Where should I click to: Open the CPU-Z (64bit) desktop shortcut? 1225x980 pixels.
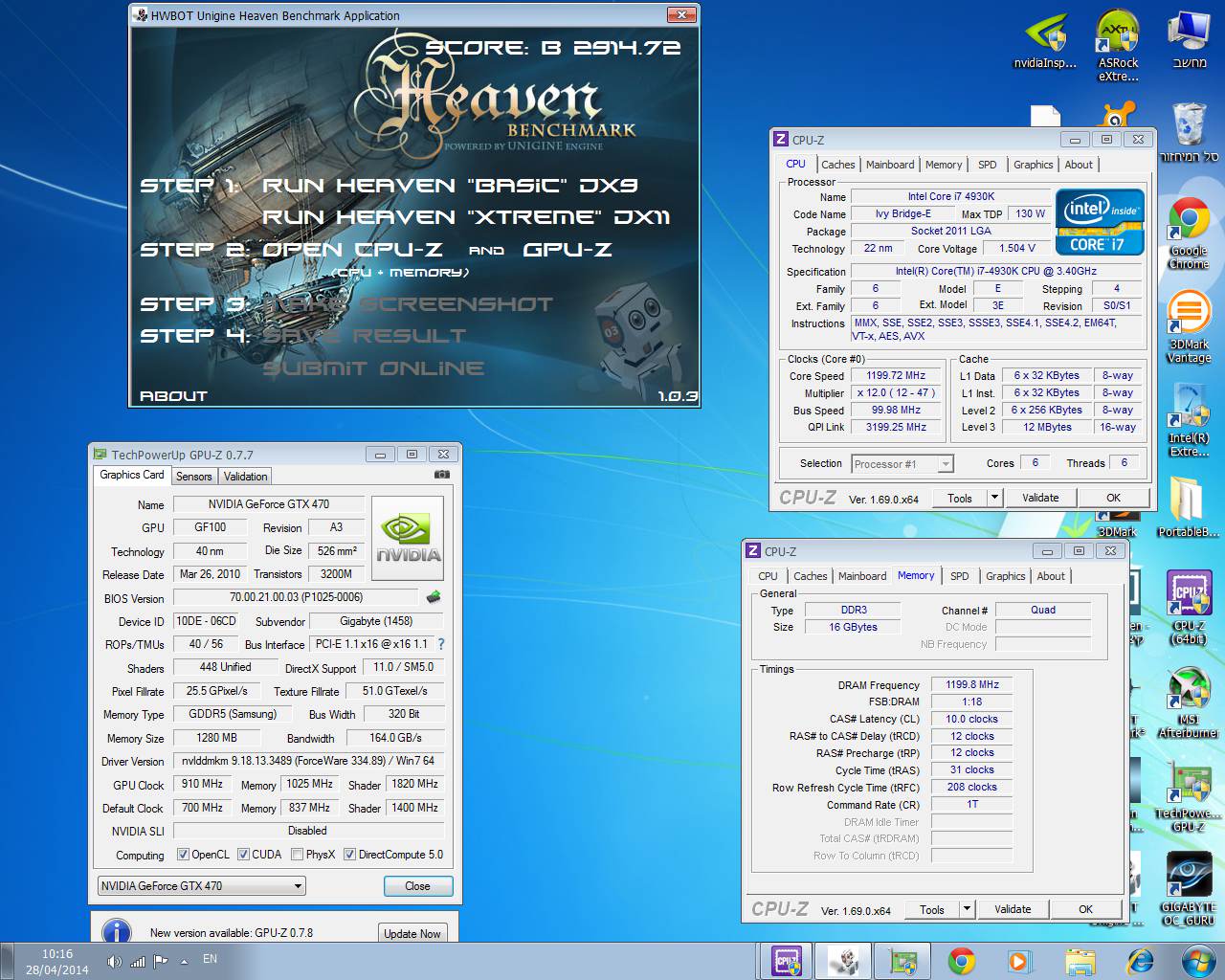tap(1189, 609)
